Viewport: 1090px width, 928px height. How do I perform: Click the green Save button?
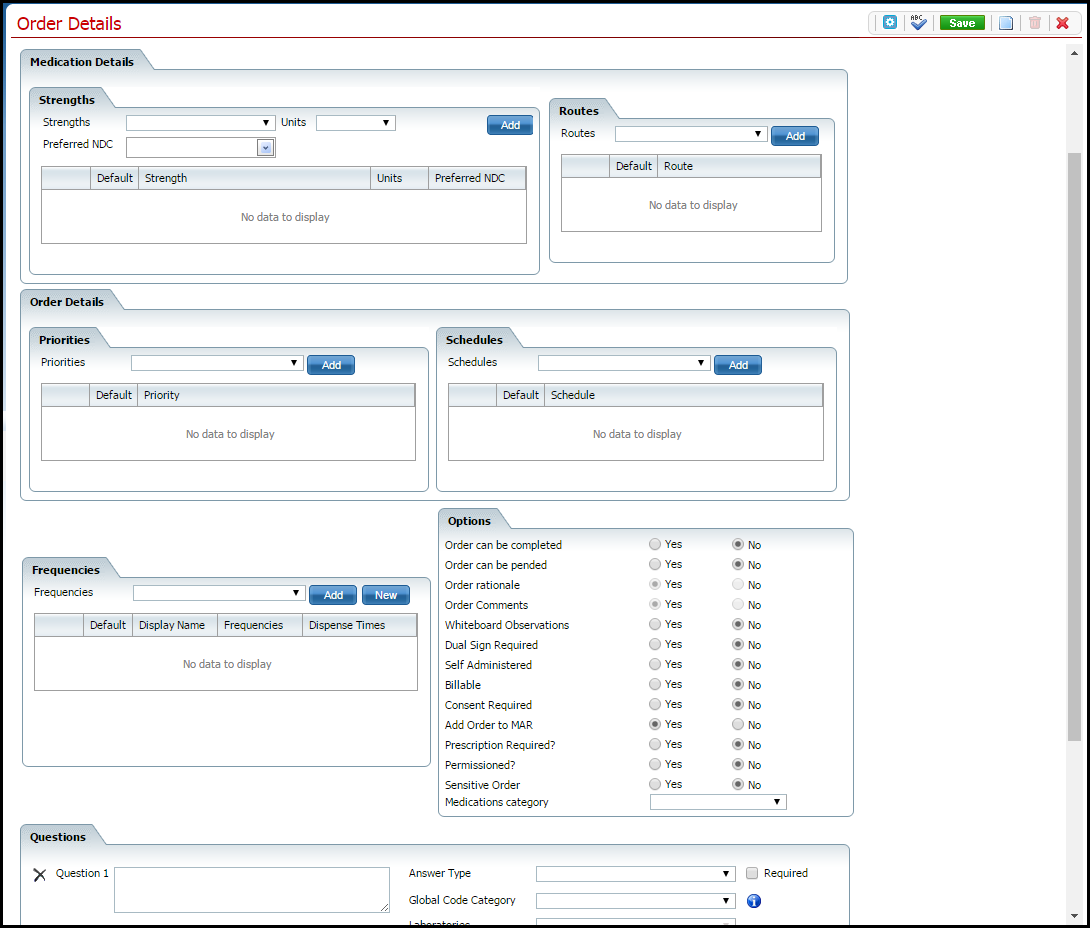point(962,22)
